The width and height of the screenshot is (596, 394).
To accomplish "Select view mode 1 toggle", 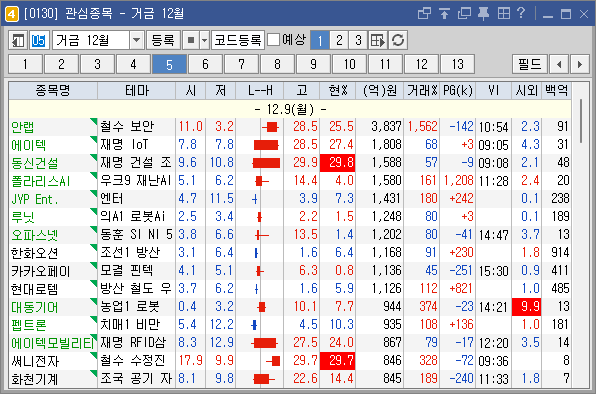I will click(320, 40).
